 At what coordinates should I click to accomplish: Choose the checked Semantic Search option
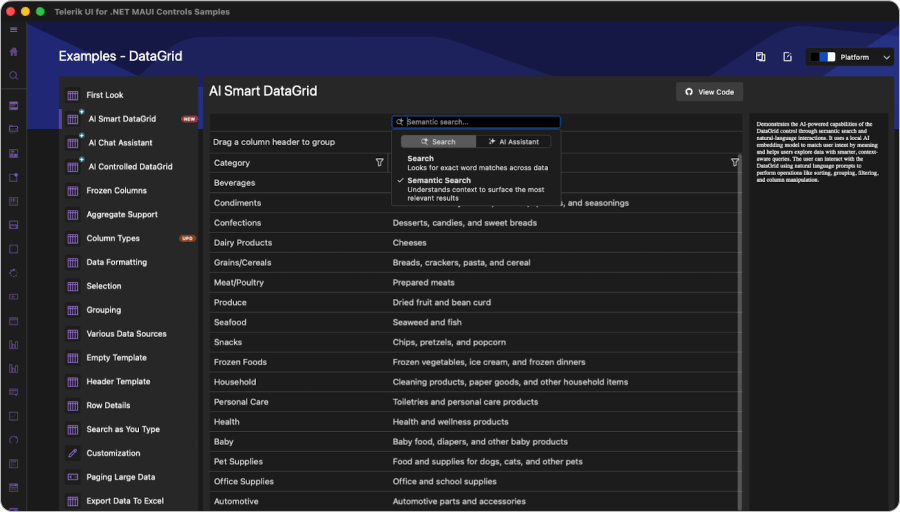coord(476,189)
